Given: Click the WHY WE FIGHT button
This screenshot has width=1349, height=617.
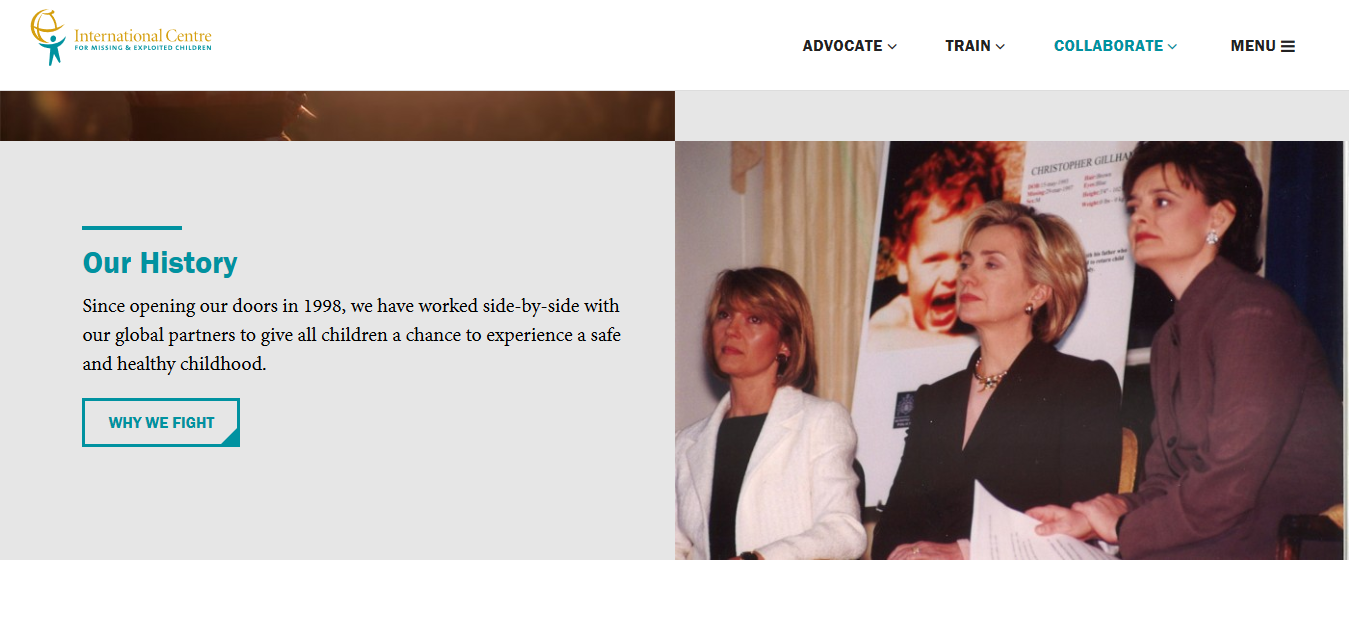Looking at the screenshot, I should 161,422.
